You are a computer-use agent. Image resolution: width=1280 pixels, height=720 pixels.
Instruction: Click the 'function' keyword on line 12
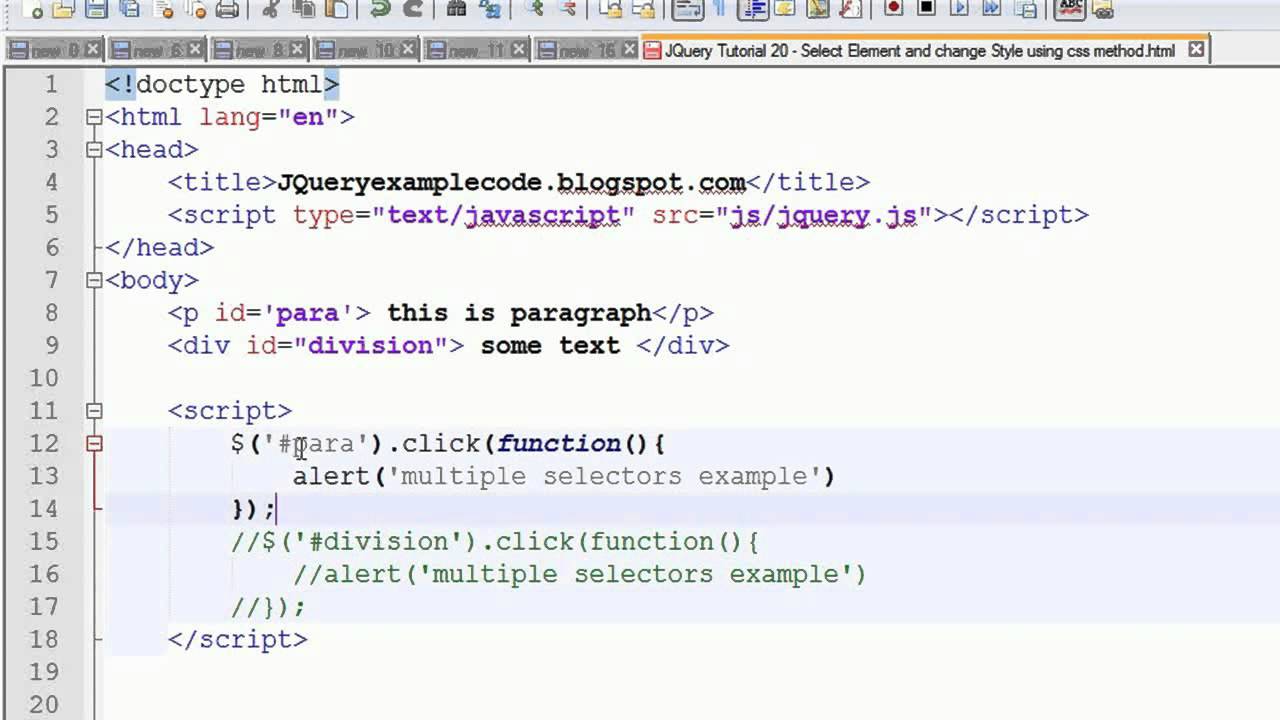(x=558, y=444)
